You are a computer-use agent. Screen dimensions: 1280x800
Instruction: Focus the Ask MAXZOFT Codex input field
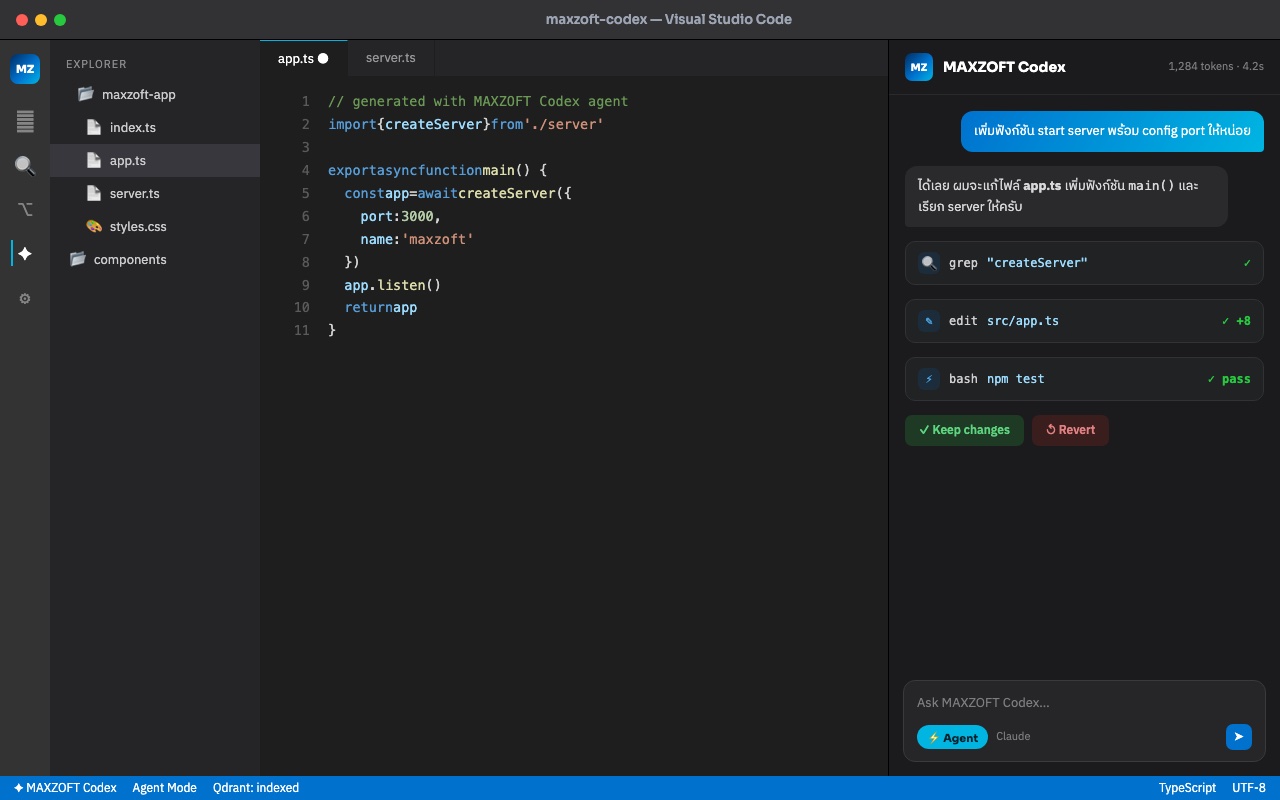tap(1084, 702)
